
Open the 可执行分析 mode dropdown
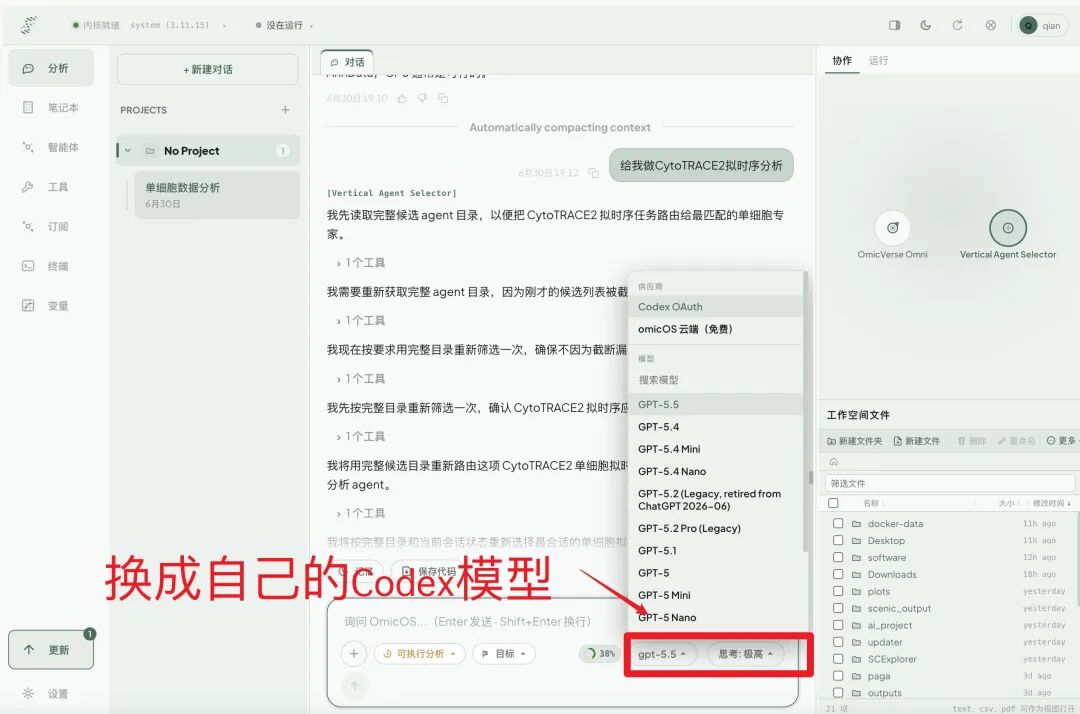pos(419,654)
